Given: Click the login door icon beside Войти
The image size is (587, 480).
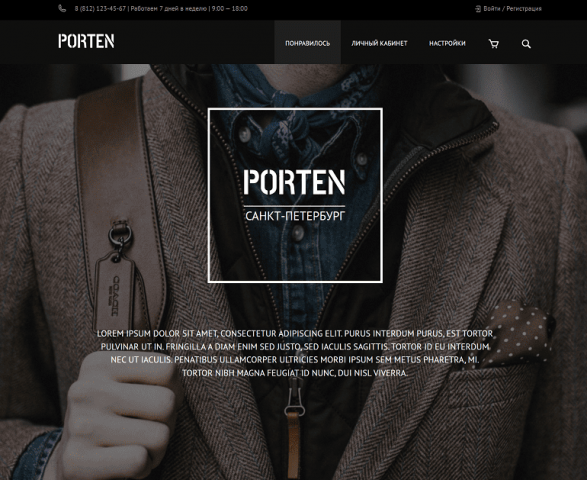Looking at the screenshot, I should coord(478,9).
